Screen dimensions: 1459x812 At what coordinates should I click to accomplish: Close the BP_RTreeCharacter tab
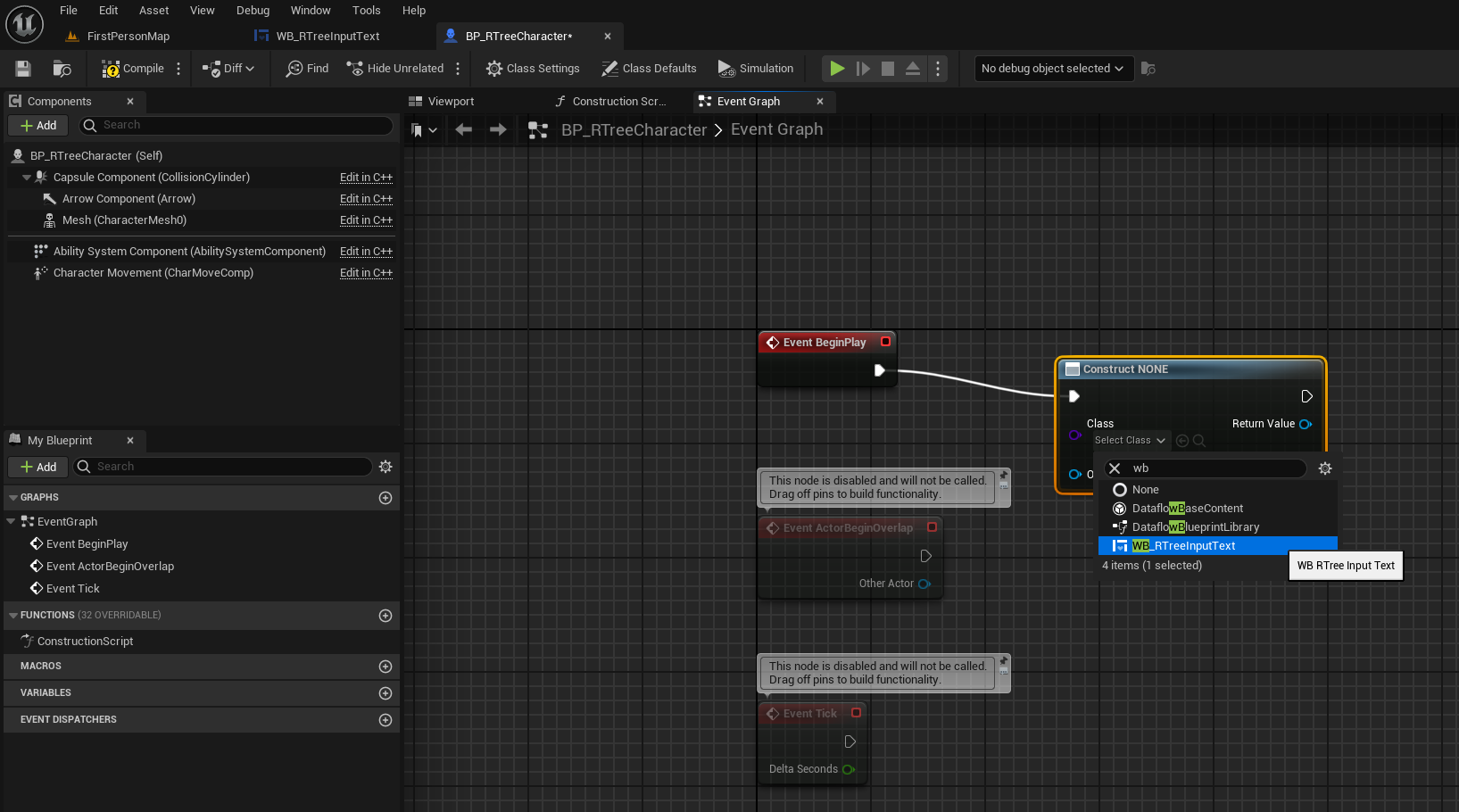pos(608,37)
